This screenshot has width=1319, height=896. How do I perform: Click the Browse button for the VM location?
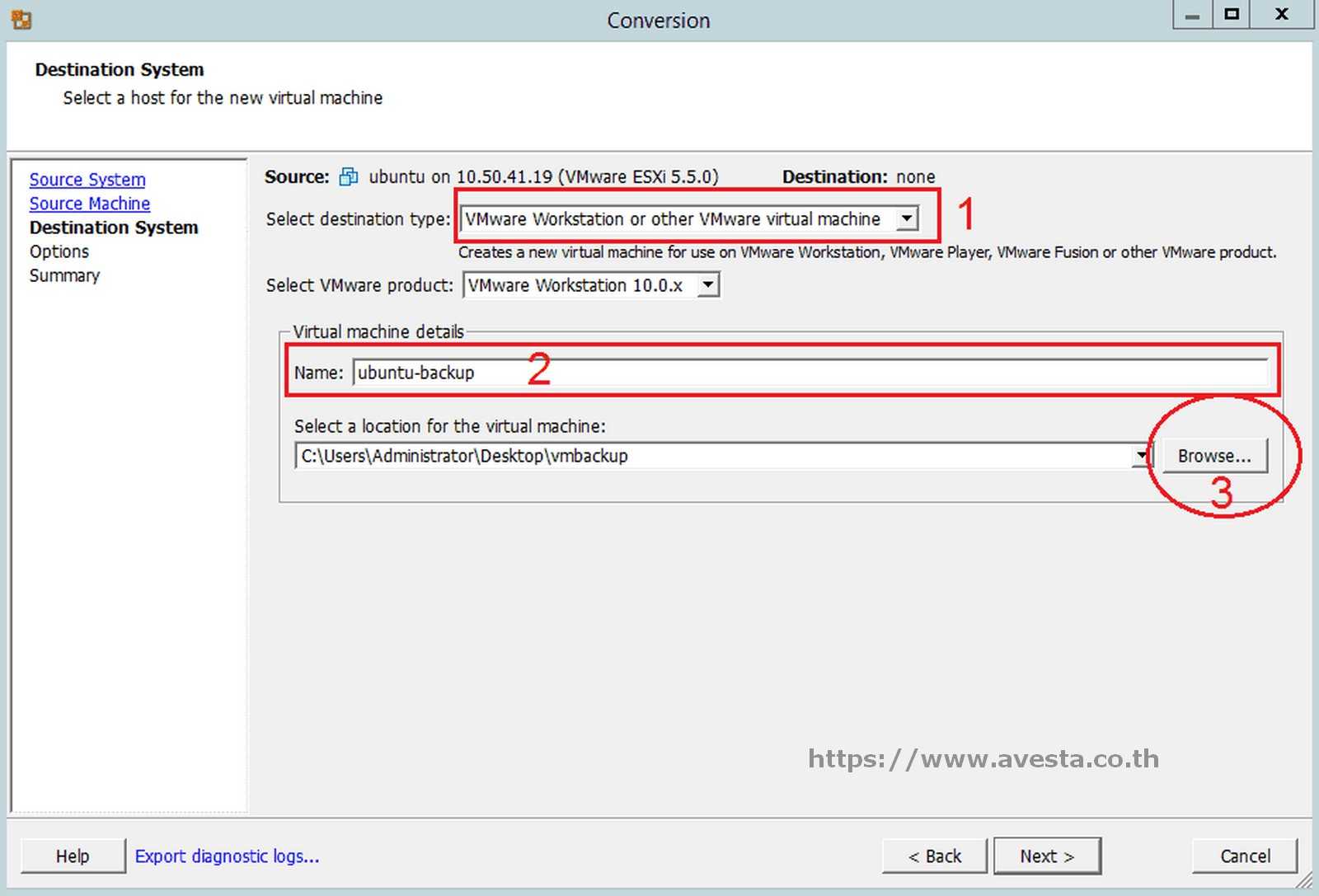click(x=1213, y=454)
